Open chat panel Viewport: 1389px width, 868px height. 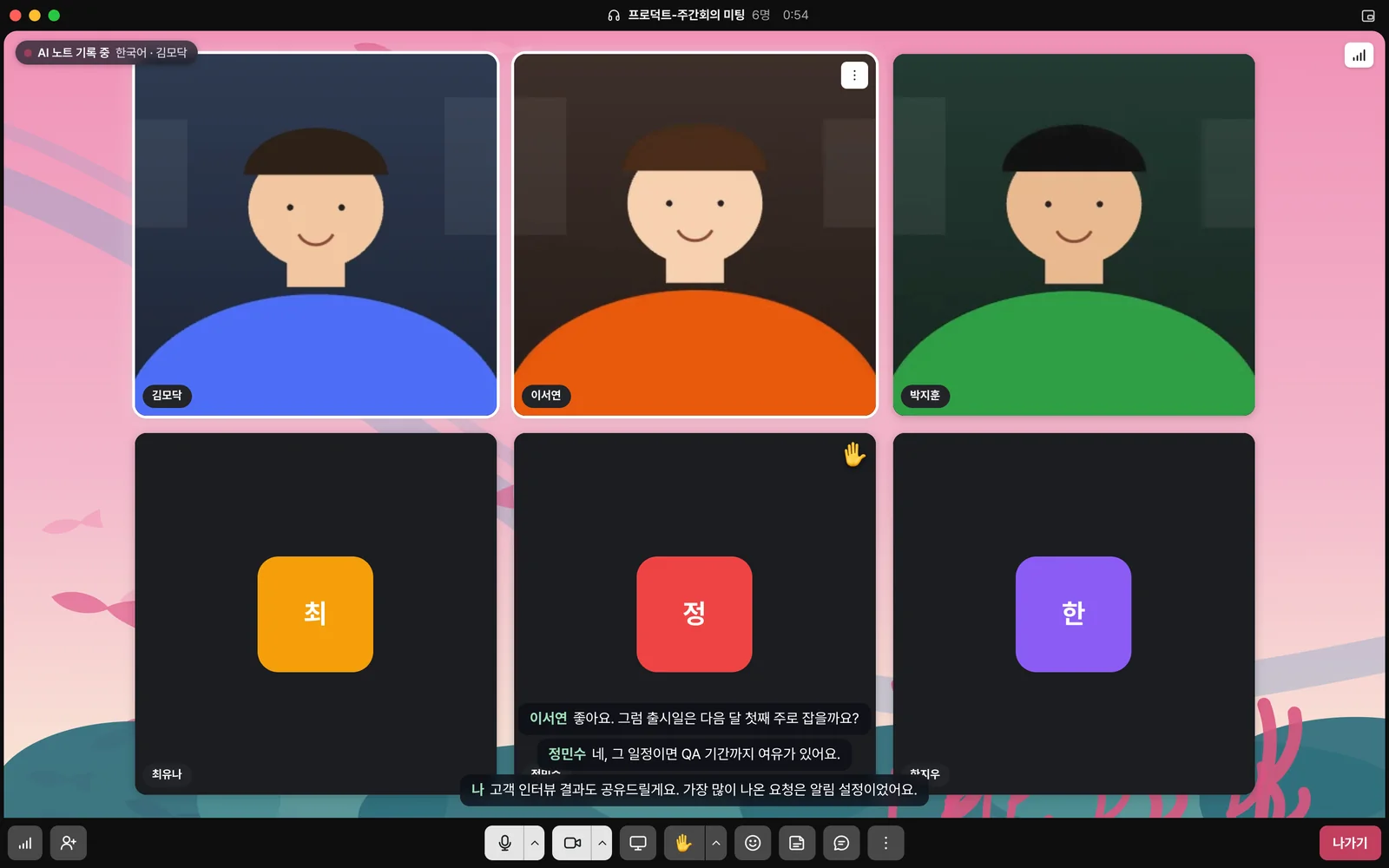tap(841, 843)
